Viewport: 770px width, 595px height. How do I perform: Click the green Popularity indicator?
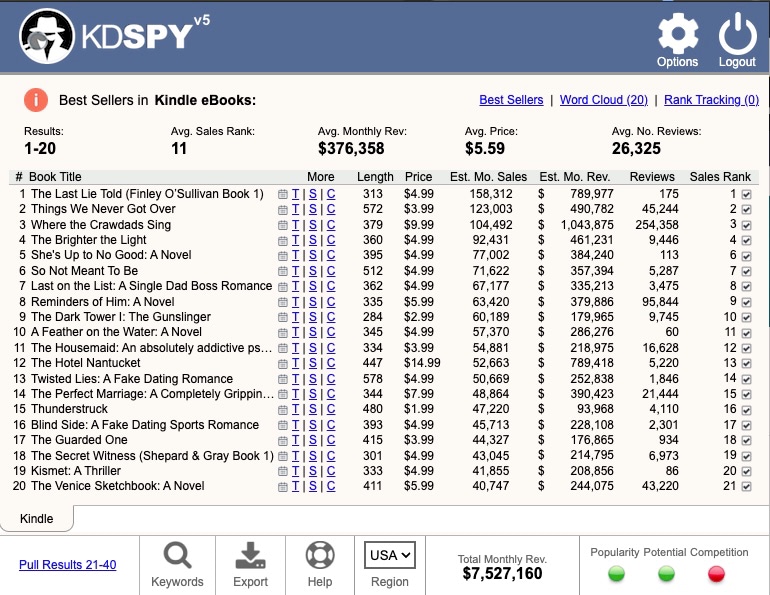click(616, 573)
